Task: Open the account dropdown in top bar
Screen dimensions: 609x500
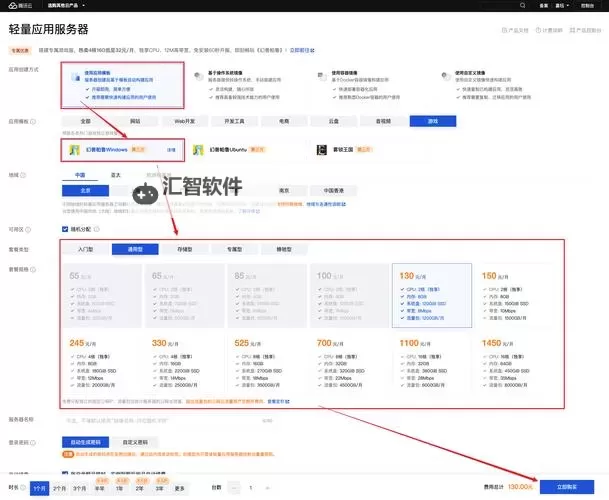Action: point(562,5)
